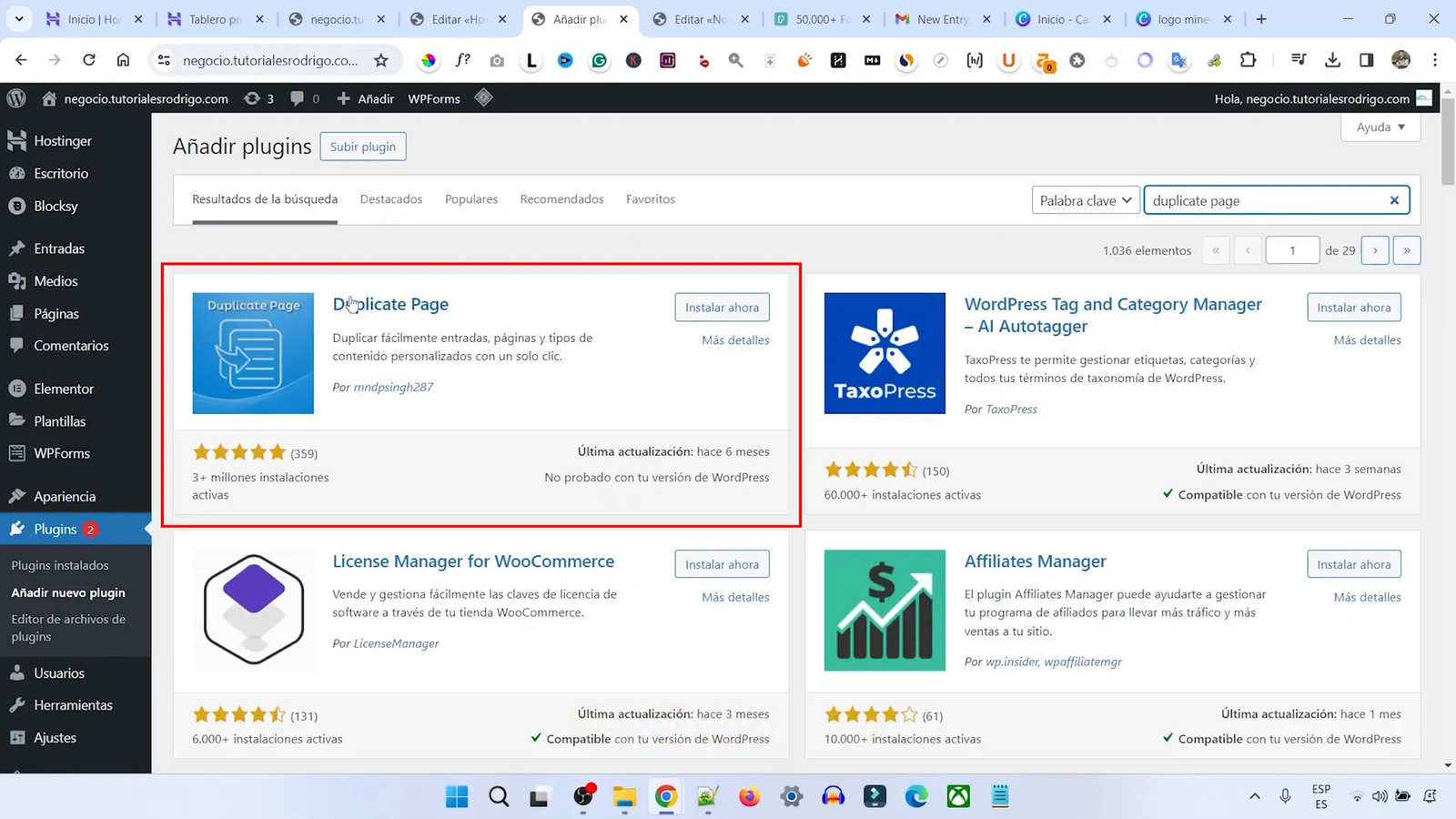Install the Duplicate Page plugin now

[722, 308]
